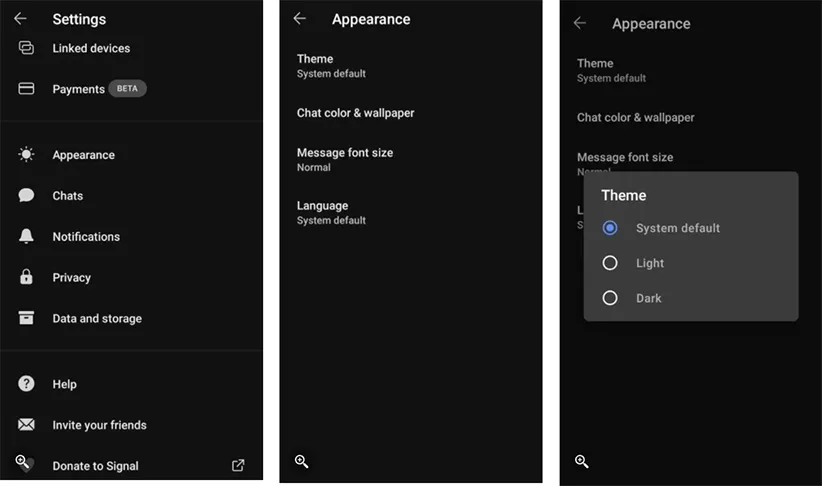822x486 pixels.
Task: Click the Help question mark icon
Action: click(x=27, y=384)
